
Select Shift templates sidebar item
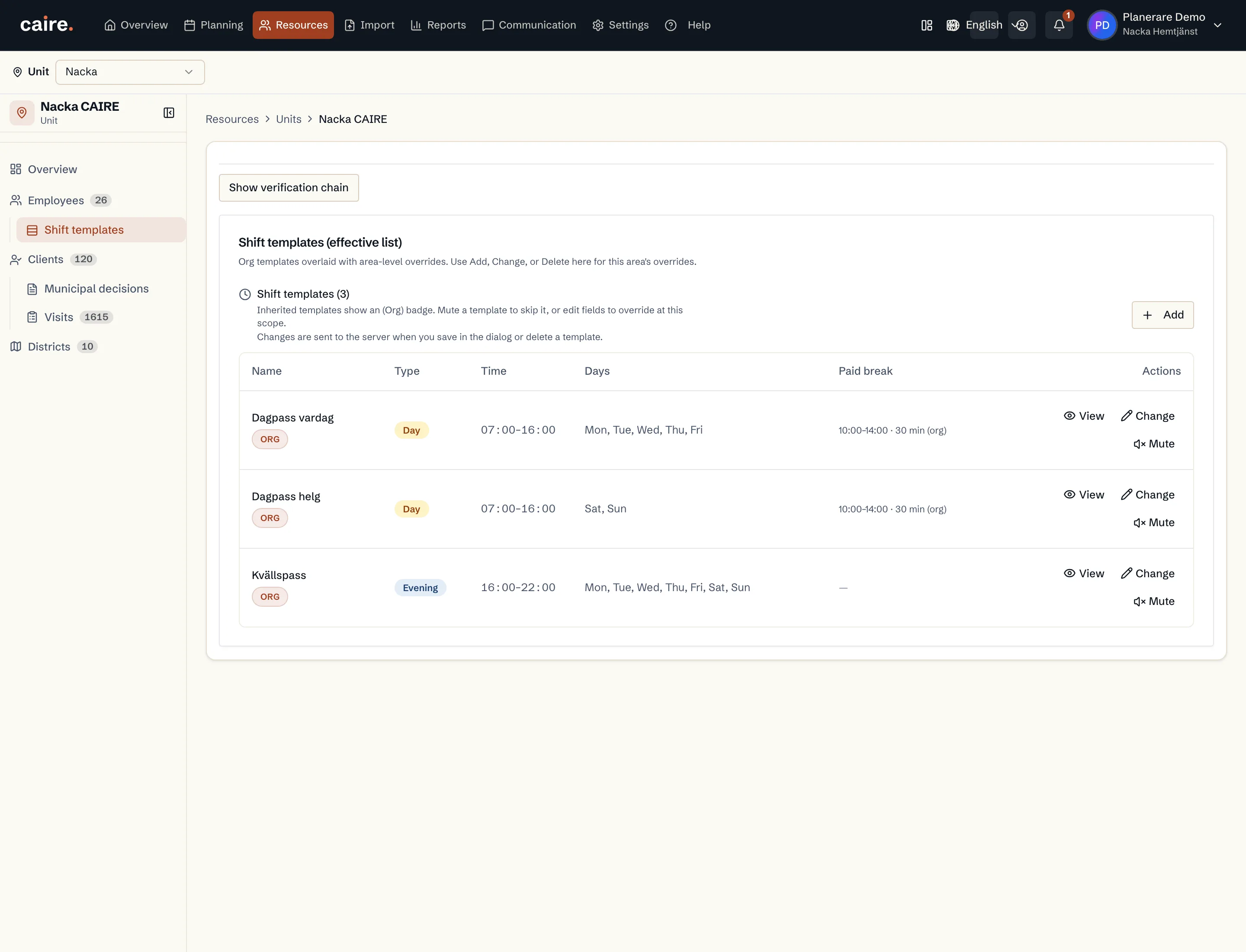point(101,230)
